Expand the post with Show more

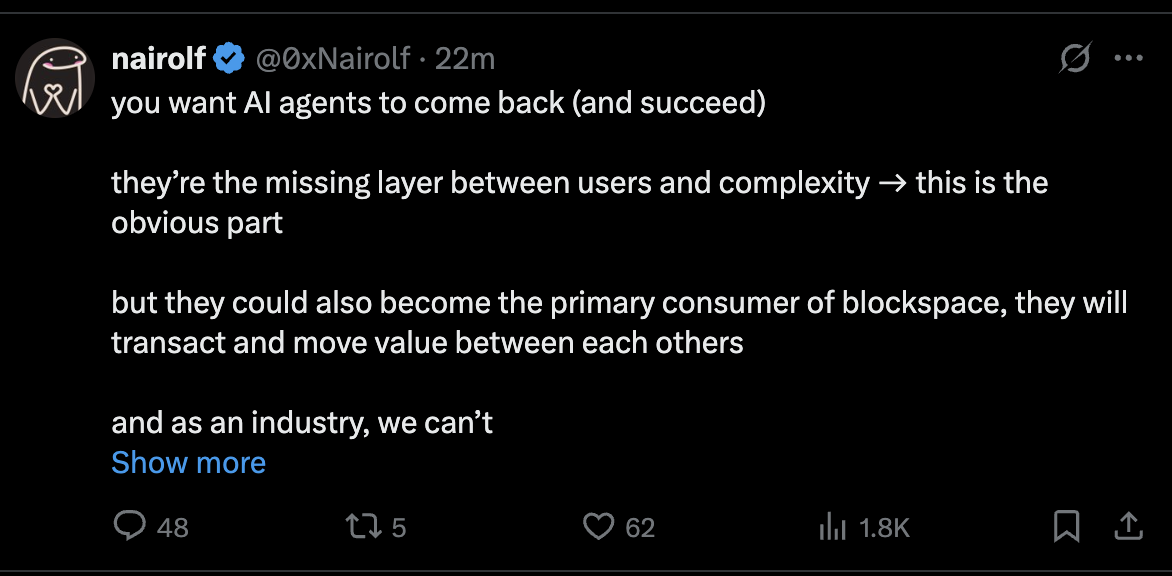188,462
